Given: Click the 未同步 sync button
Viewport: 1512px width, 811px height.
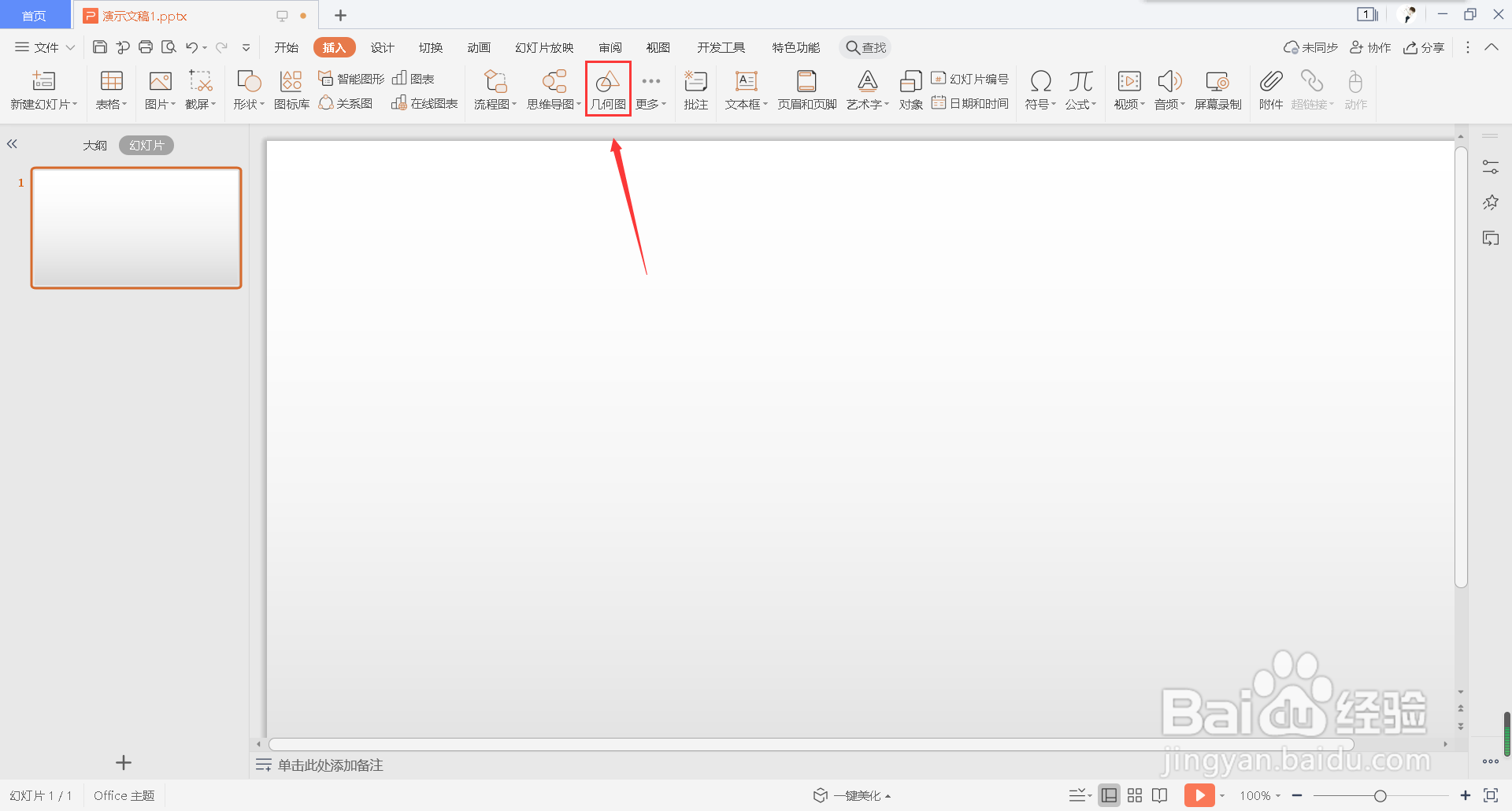Looking at the screenshot, I should (1310, 47).
